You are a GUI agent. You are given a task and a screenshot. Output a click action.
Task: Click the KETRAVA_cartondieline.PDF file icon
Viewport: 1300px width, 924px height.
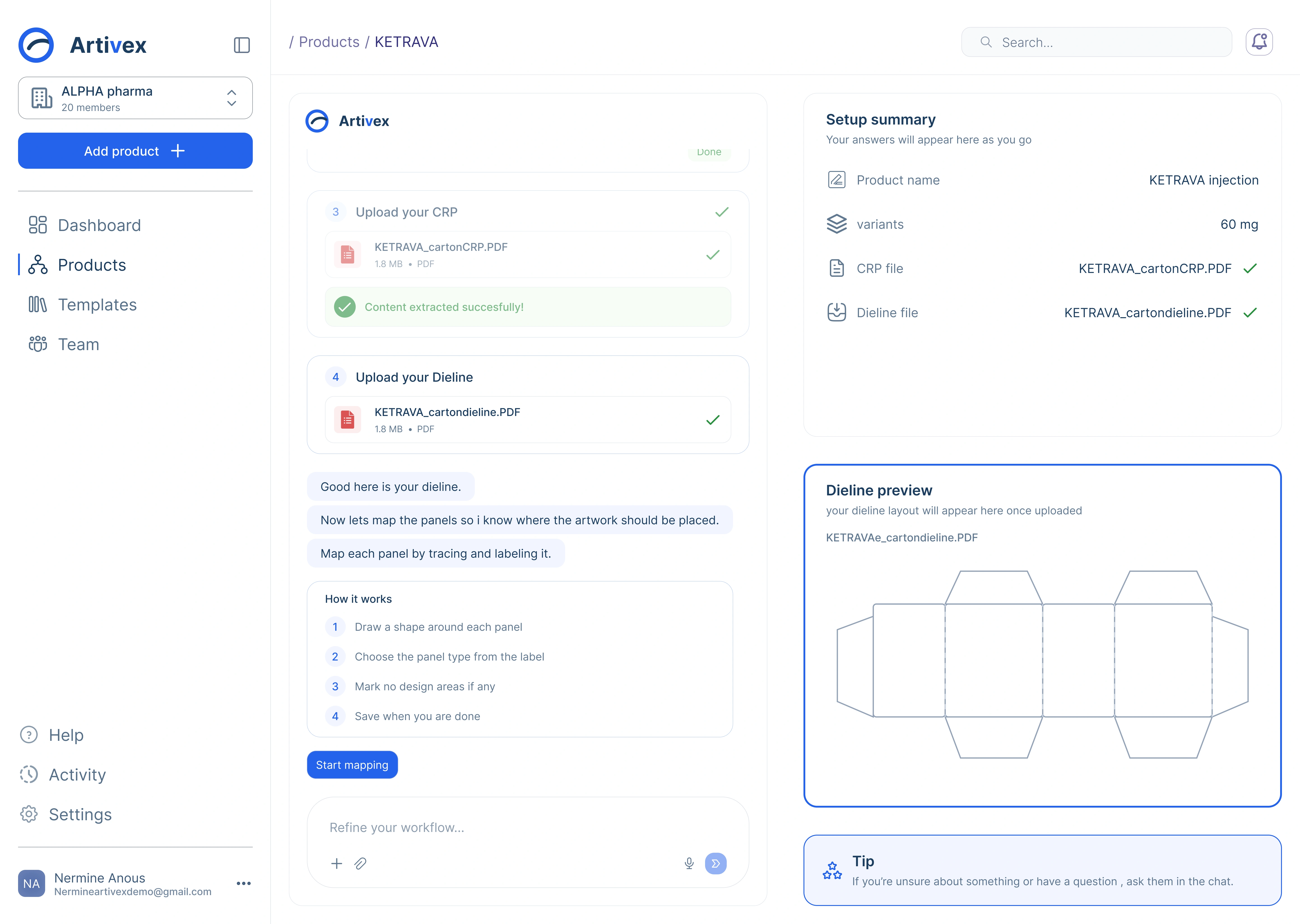[347, 420]
